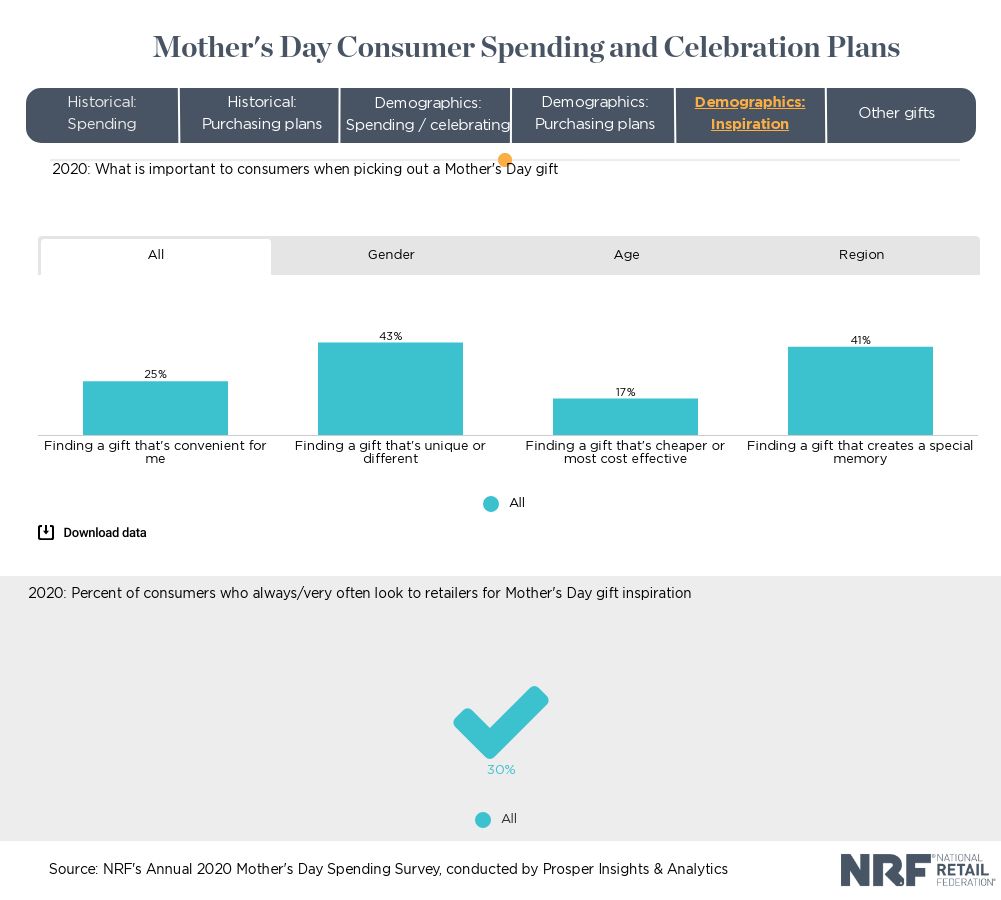Click the download data icon
The image size is (1001, 900).
tap(46, 532)
